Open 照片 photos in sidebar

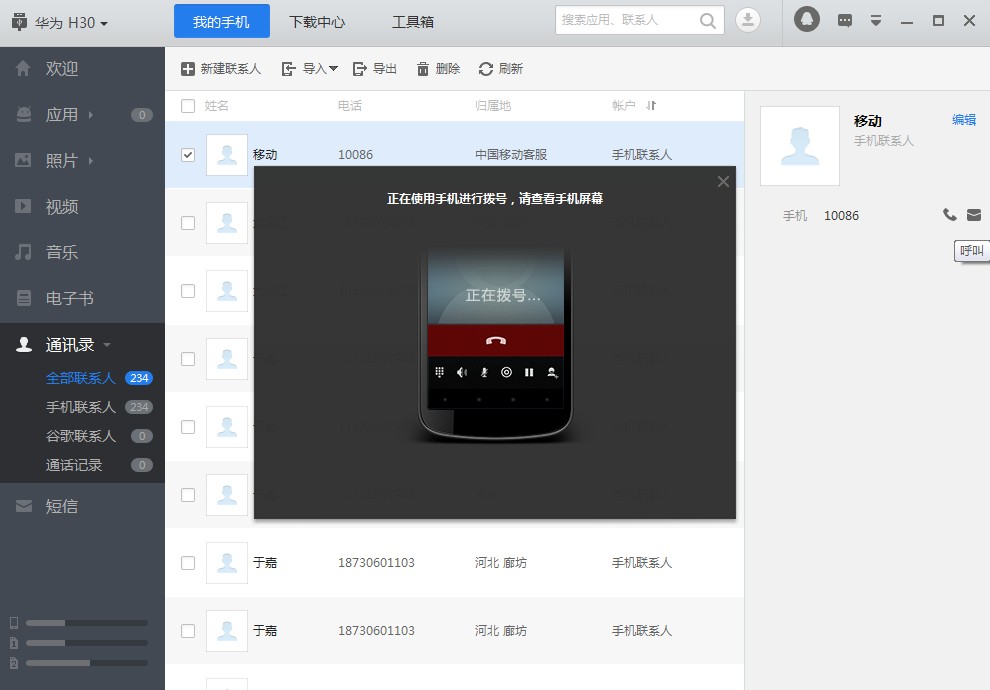pyautogui.click(x=62, y=161)
